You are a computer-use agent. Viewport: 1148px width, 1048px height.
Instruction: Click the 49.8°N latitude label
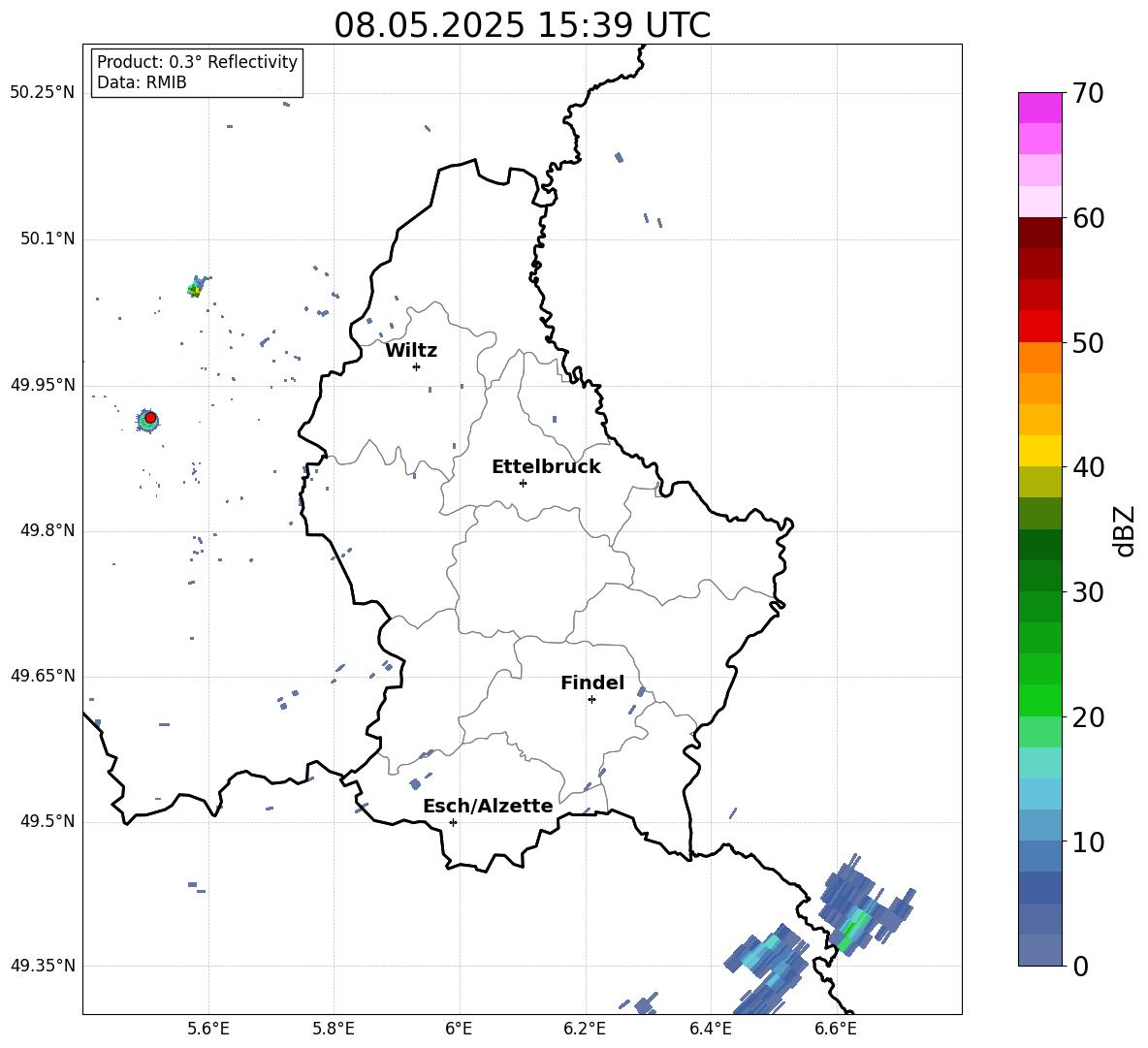coord(48,530)
